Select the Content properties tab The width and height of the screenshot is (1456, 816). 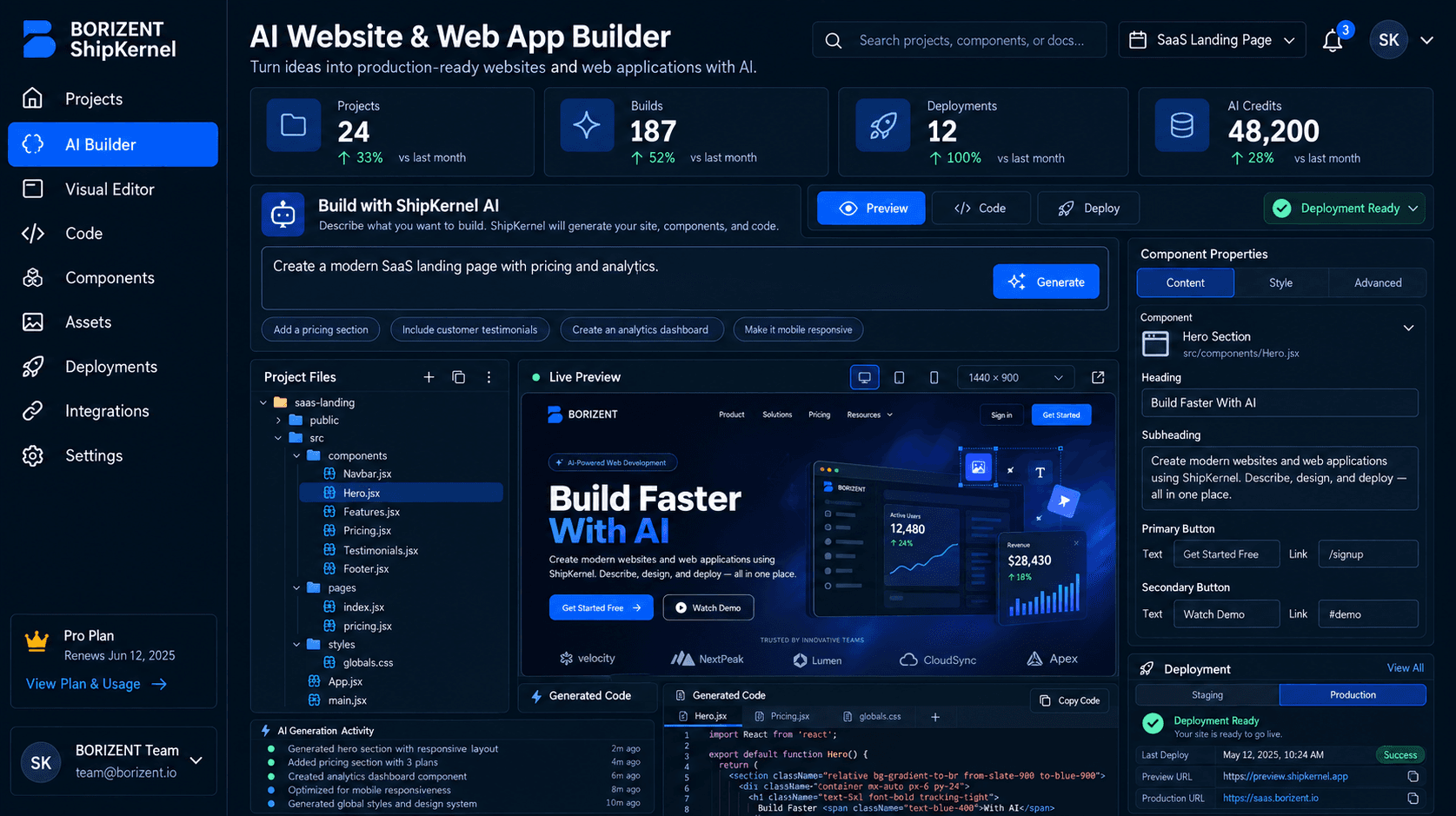click(x=1185, y=282)
